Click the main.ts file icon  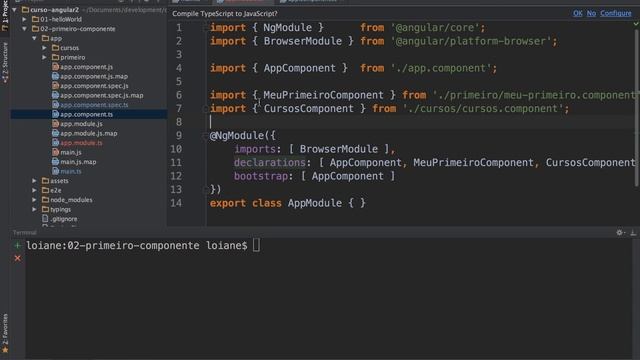point(56,171)
